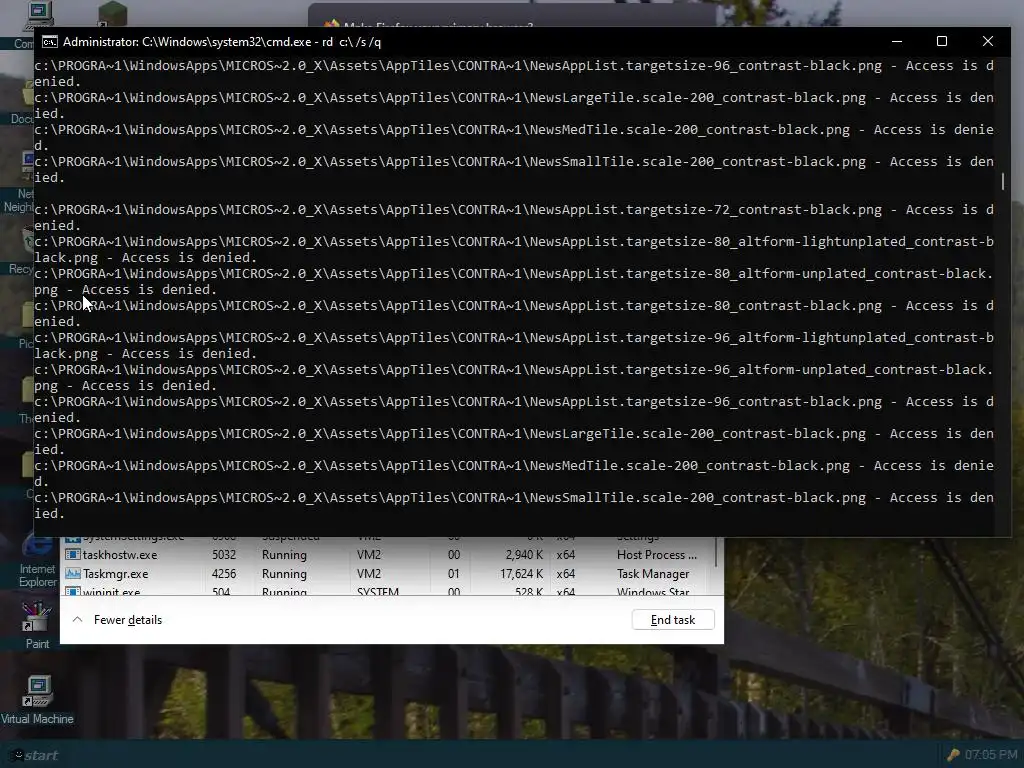The height and width of the screenshot is (768, 1024).
Task: Click the Taskmgr.exe process icon
Action: 72,573
